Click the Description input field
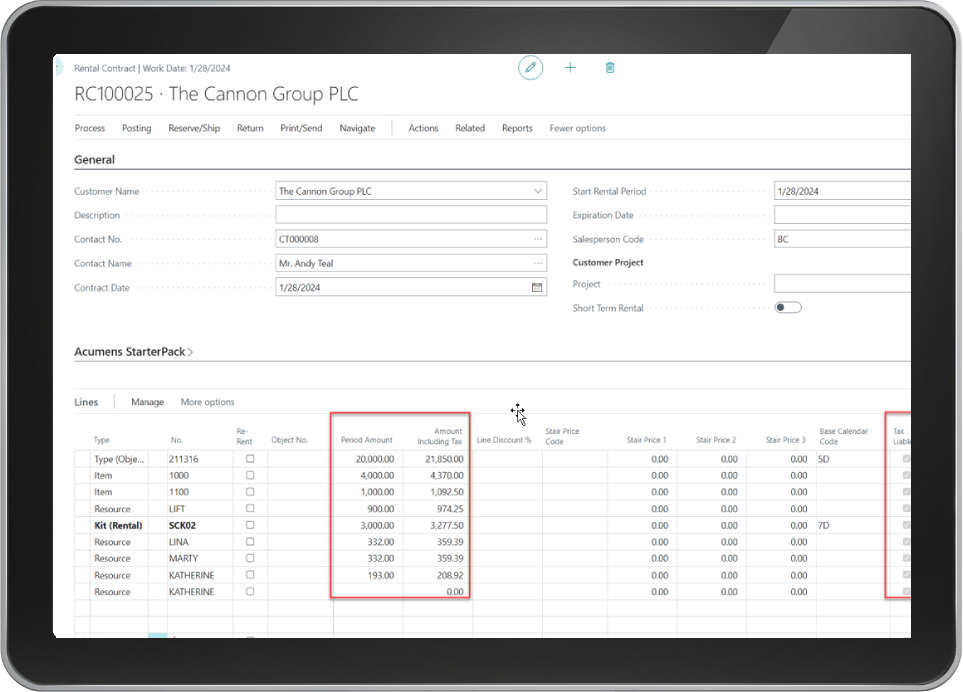This screenshot has width=963, height=692. [x=411, y=215]
